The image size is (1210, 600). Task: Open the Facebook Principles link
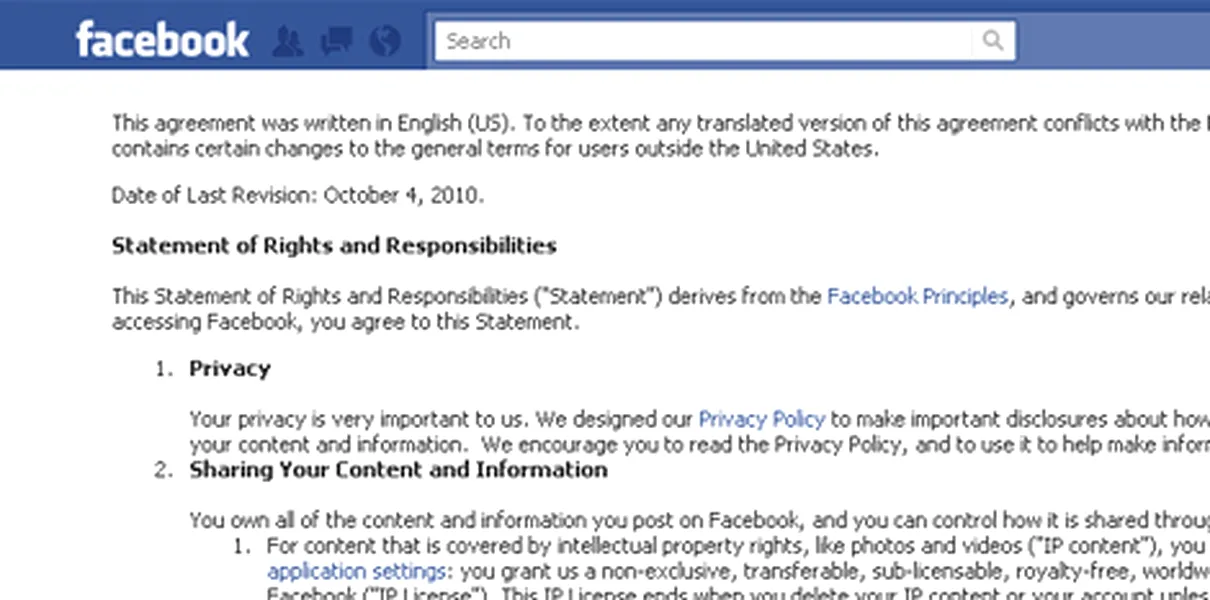pos(917,297)
